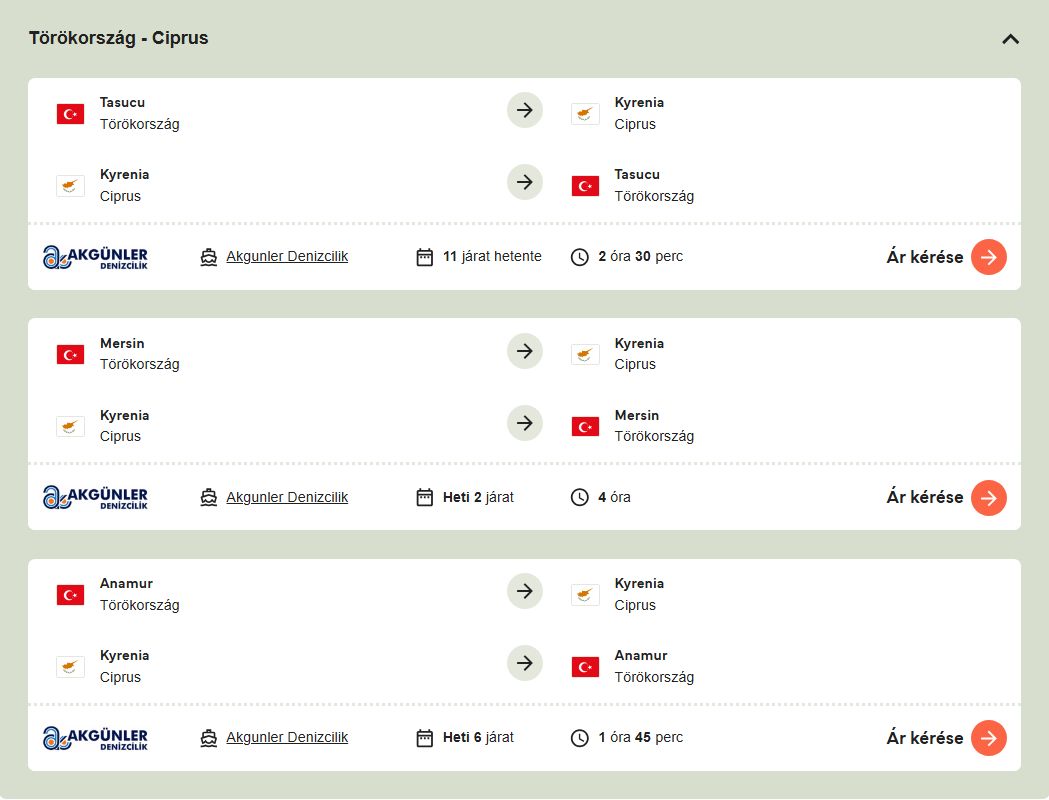This screenshot has width=1049, height=800.
Task: Click arrow icon for Mersin to Kyrenia
Action: [x=524, y=351]
